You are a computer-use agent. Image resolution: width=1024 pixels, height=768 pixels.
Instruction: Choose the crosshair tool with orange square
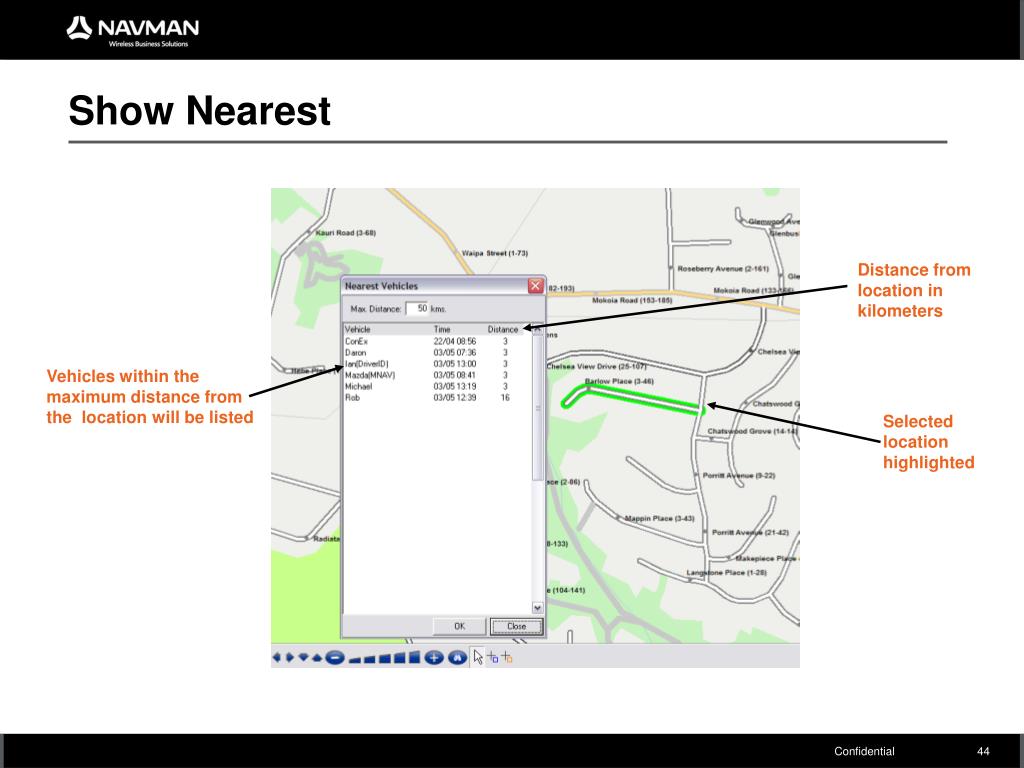click(x=507, y=658)
